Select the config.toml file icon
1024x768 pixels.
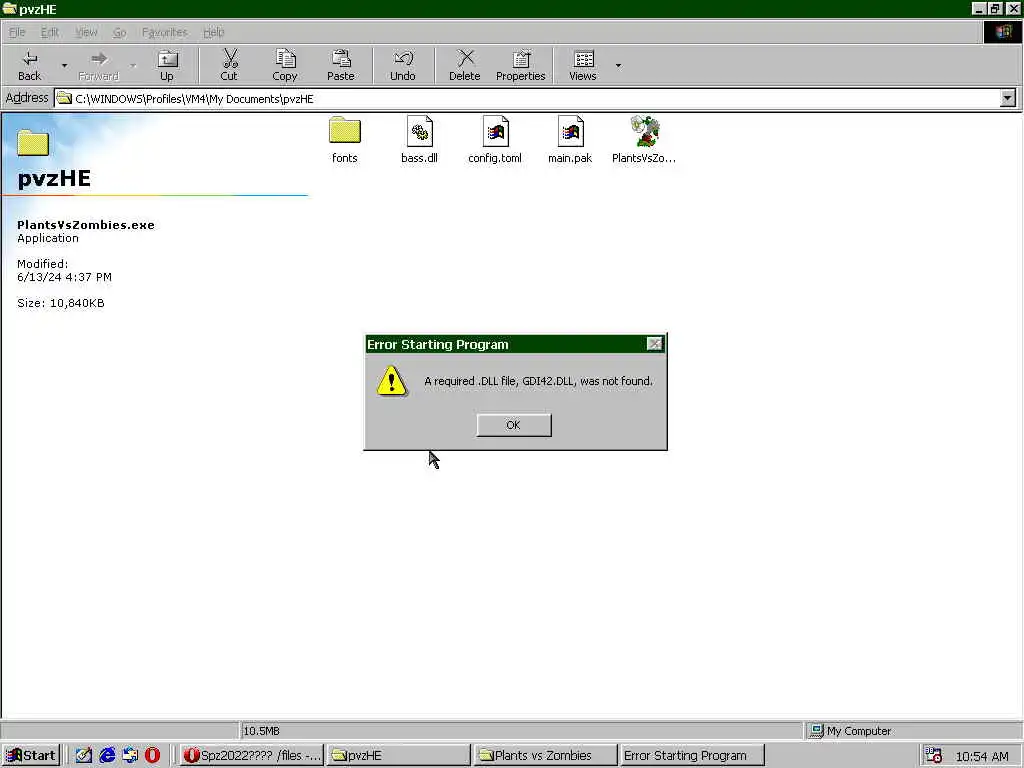pyautogui.click(x=495, y=131)
